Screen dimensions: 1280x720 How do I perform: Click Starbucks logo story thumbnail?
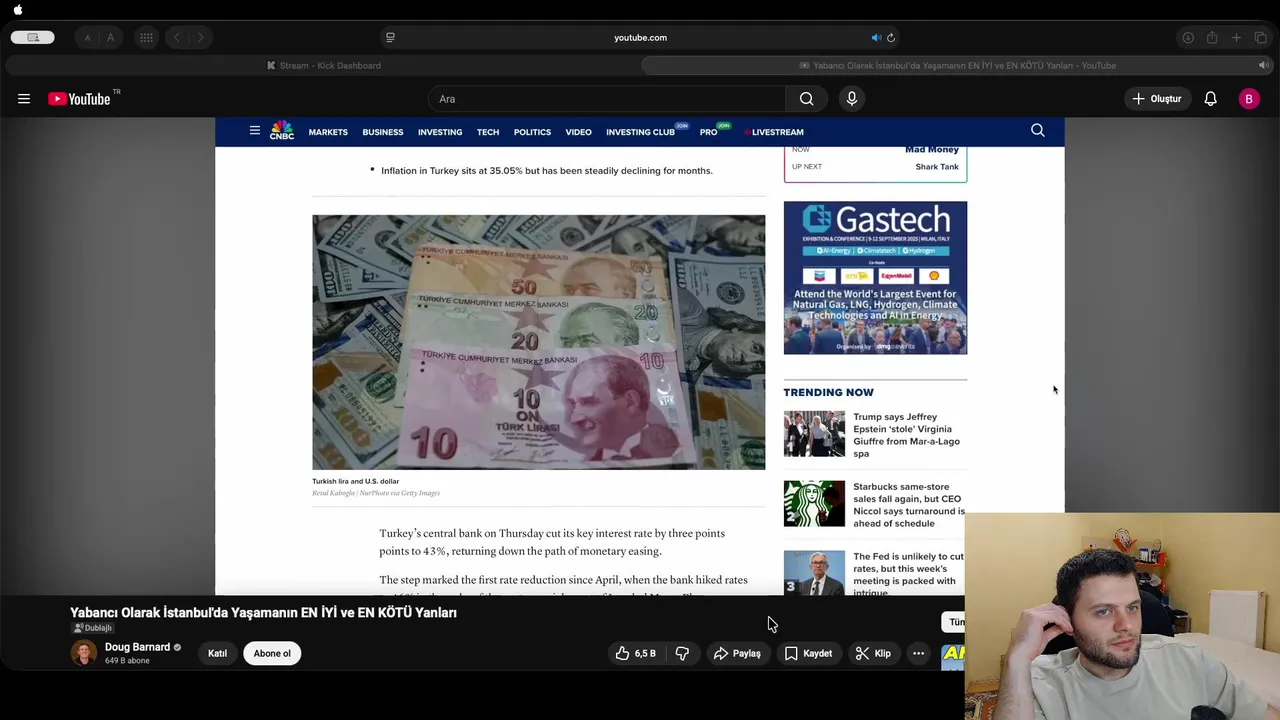814,504
